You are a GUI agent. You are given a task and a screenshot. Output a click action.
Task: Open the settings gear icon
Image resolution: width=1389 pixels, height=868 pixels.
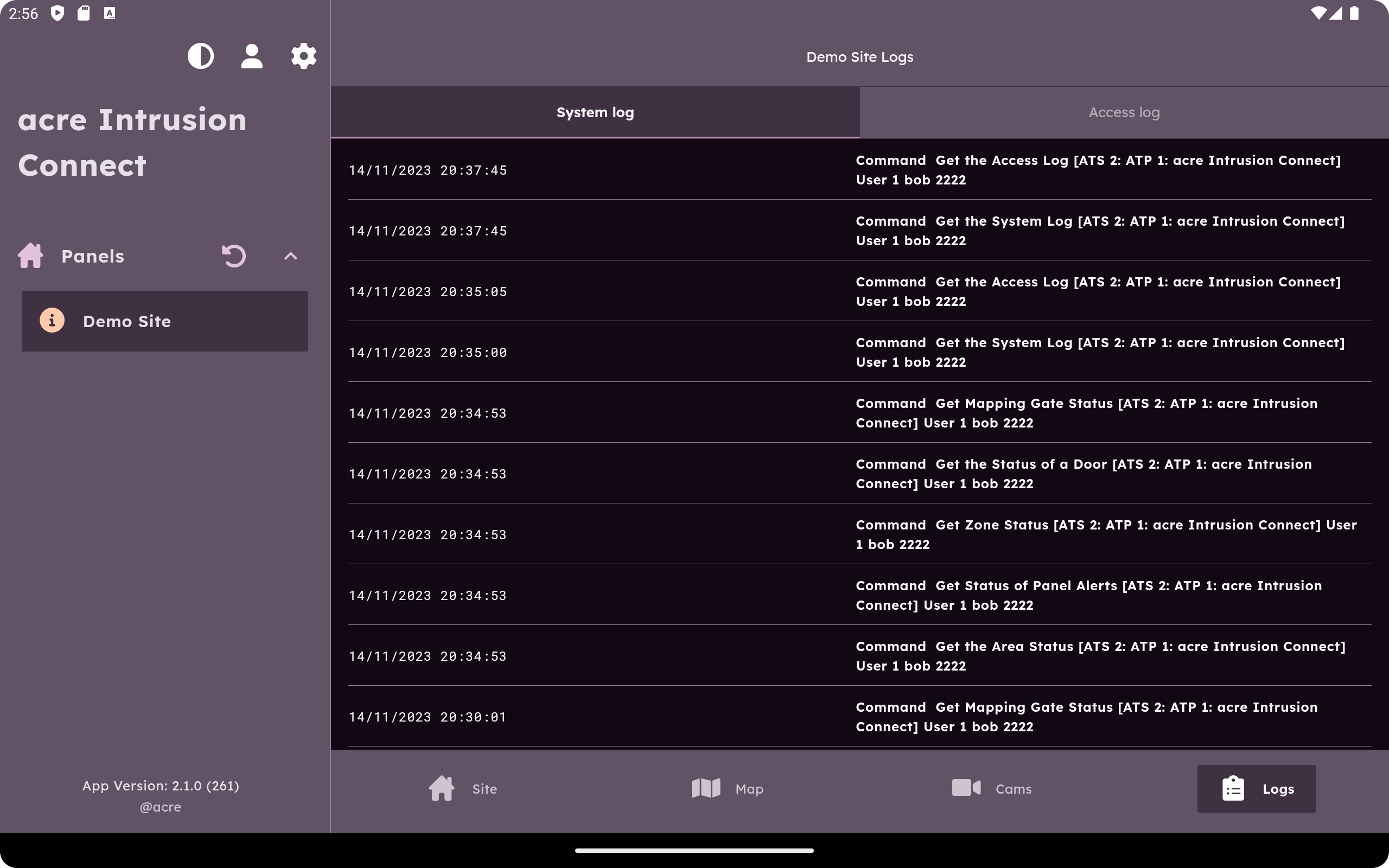coord(304,56)
